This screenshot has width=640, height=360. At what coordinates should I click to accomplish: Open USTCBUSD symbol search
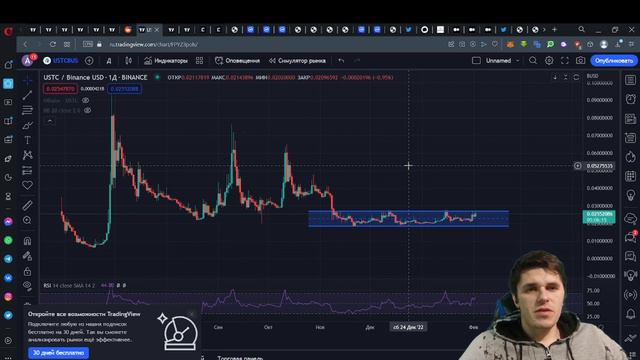(61, 60)
